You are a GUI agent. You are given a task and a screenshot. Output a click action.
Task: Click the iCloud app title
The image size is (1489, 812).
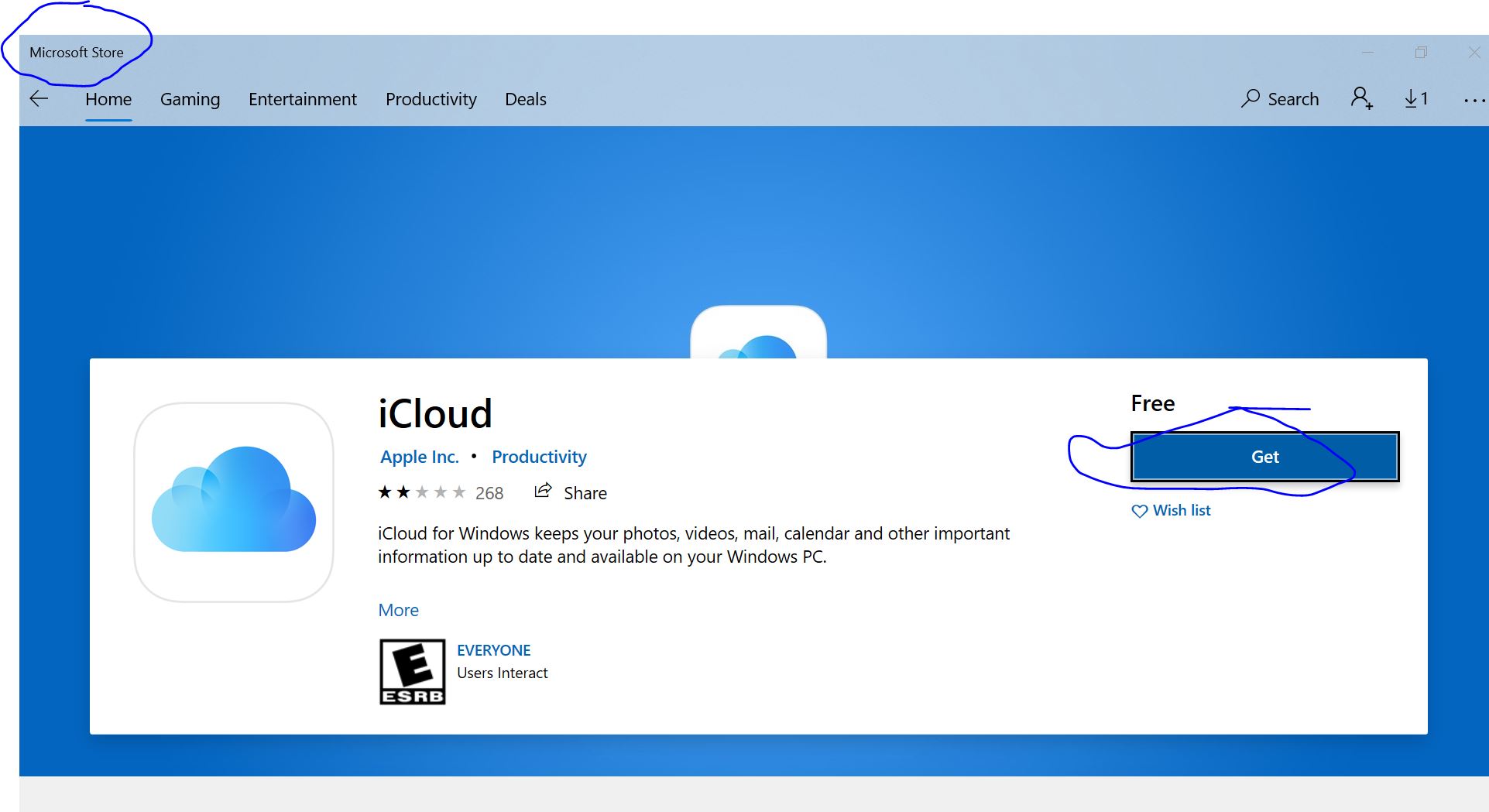(435, 413)
